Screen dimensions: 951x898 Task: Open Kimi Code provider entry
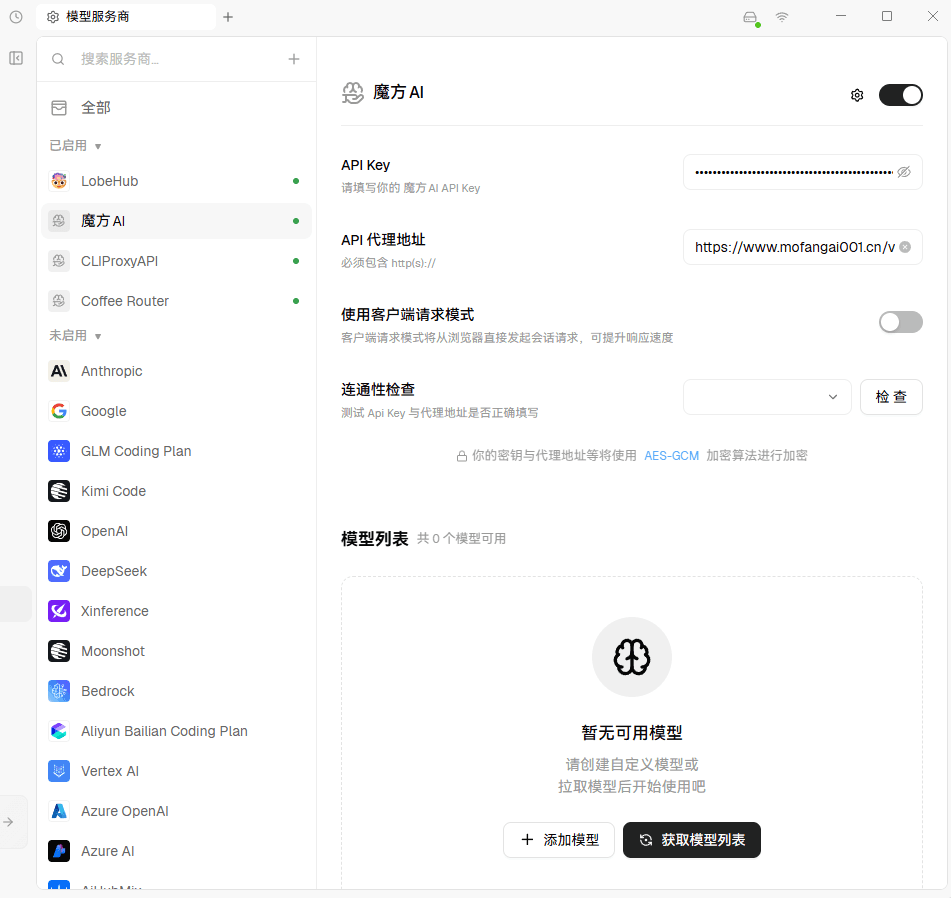[176, 491]
